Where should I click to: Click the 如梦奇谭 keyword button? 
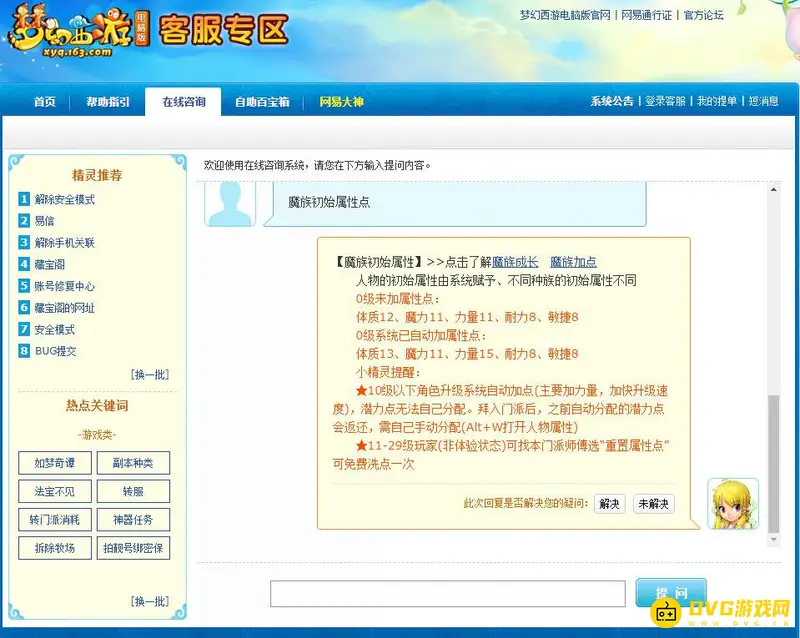click(x=55, y=463)
